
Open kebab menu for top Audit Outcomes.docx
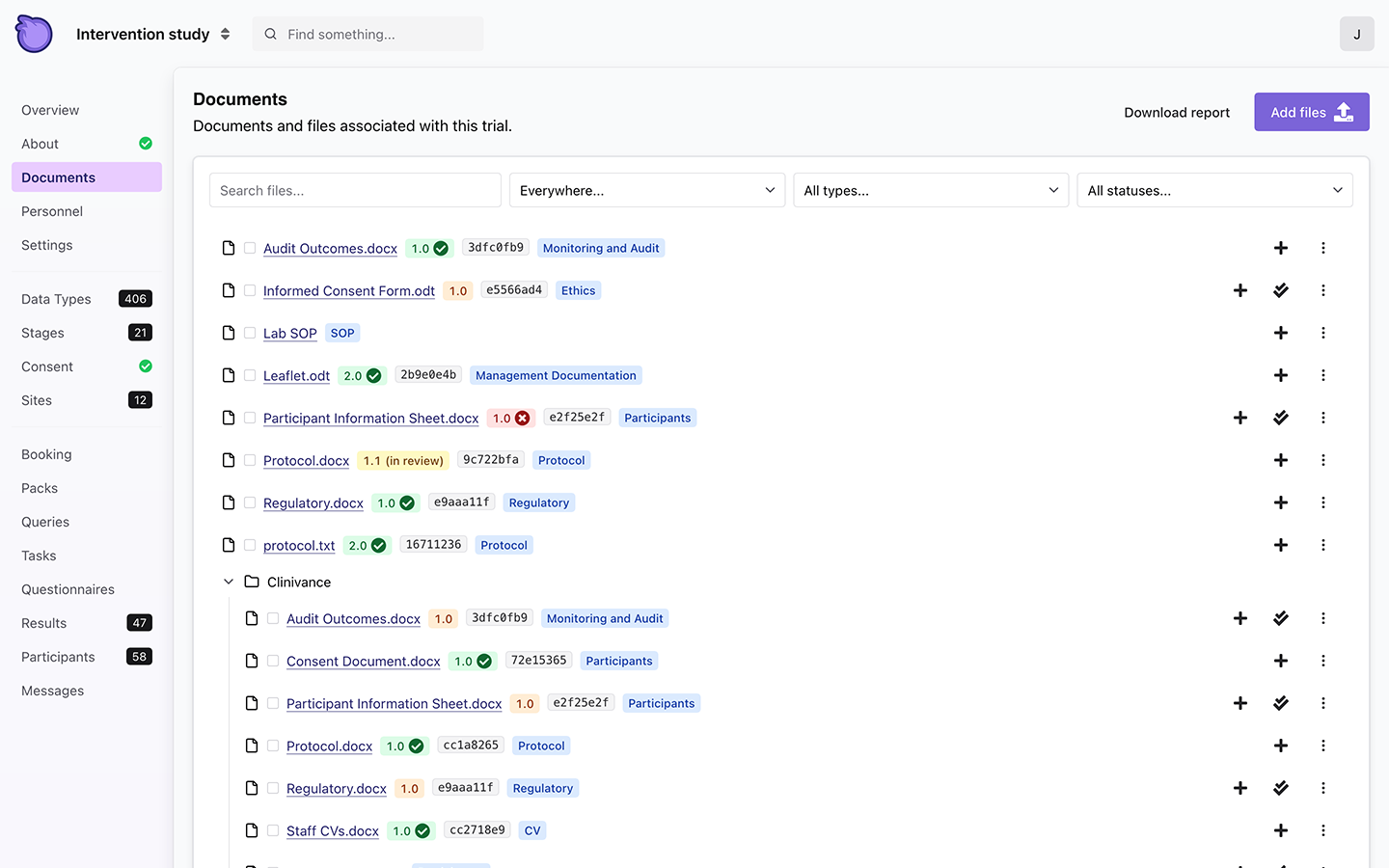(x=1323, y=248)
